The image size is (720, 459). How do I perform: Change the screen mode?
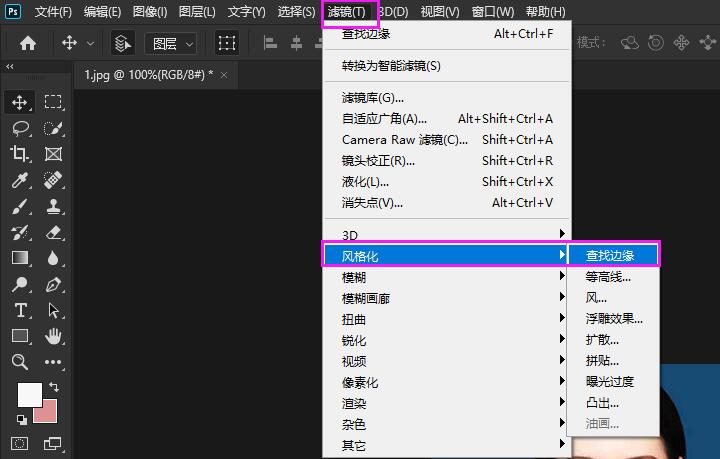pyautogui.click(x=52, y=443)
